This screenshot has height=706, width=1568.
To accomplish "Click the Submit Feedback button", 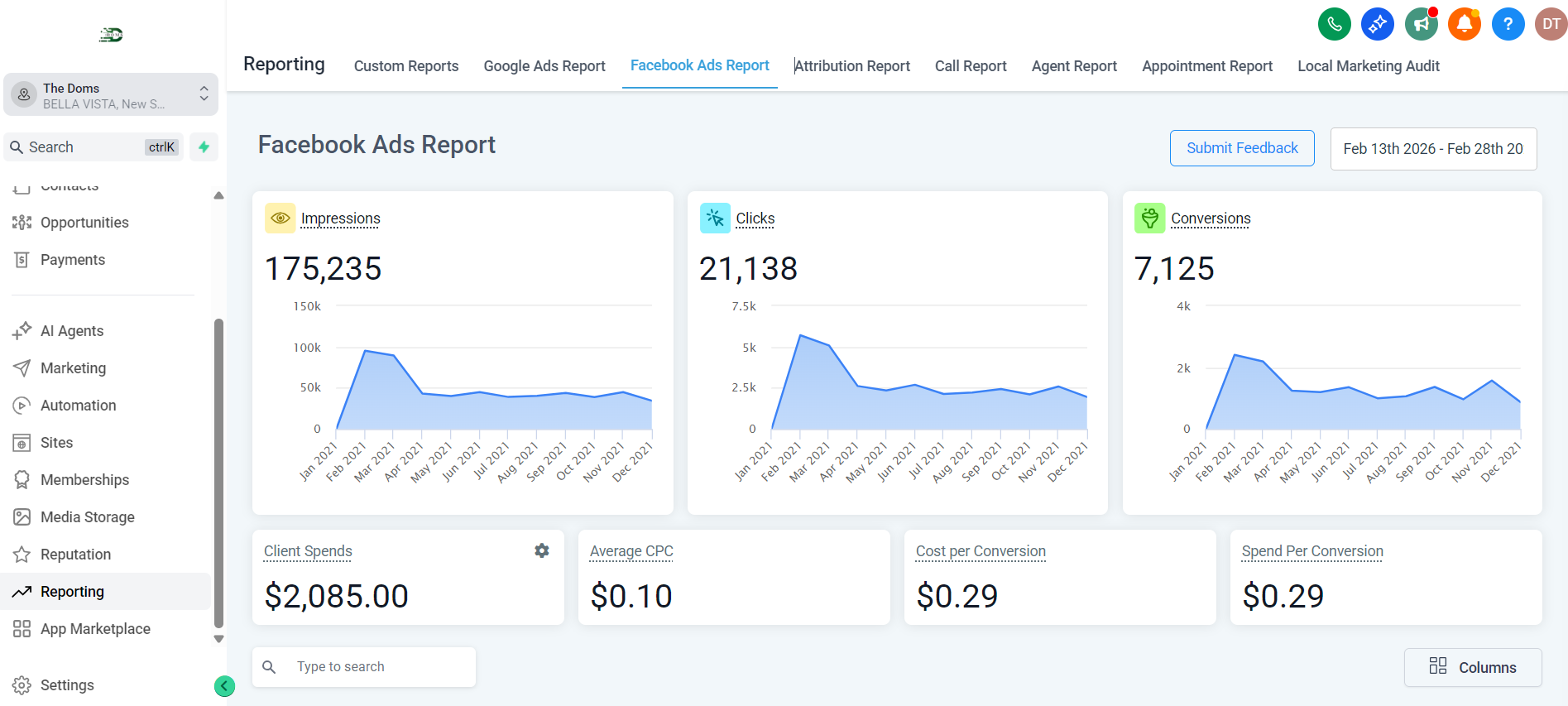I will (x=1241, y=148).
